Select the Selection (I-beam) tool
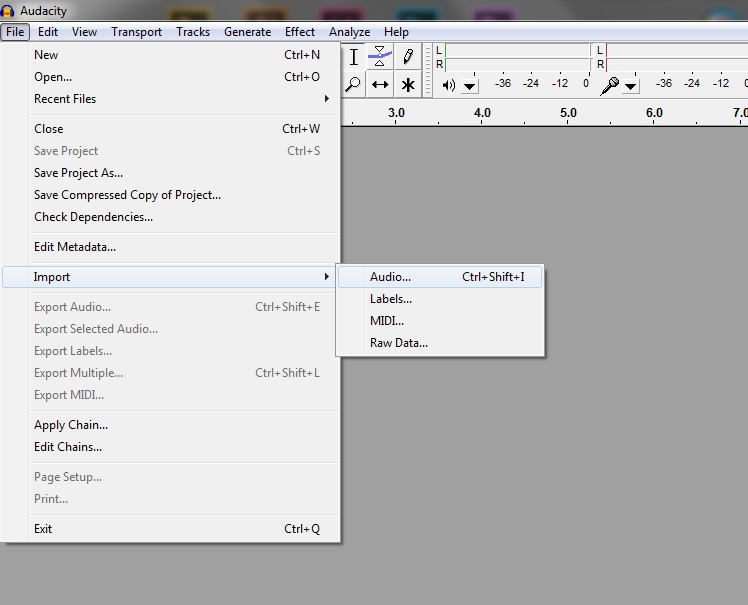Screen dimensions: 748x605 click(x=353, y=56)
